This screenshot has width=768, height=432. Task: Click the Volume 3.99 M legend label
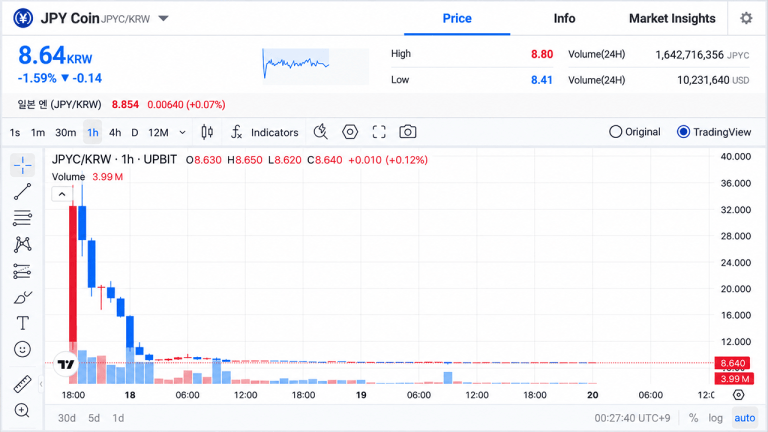click(87, 176)
